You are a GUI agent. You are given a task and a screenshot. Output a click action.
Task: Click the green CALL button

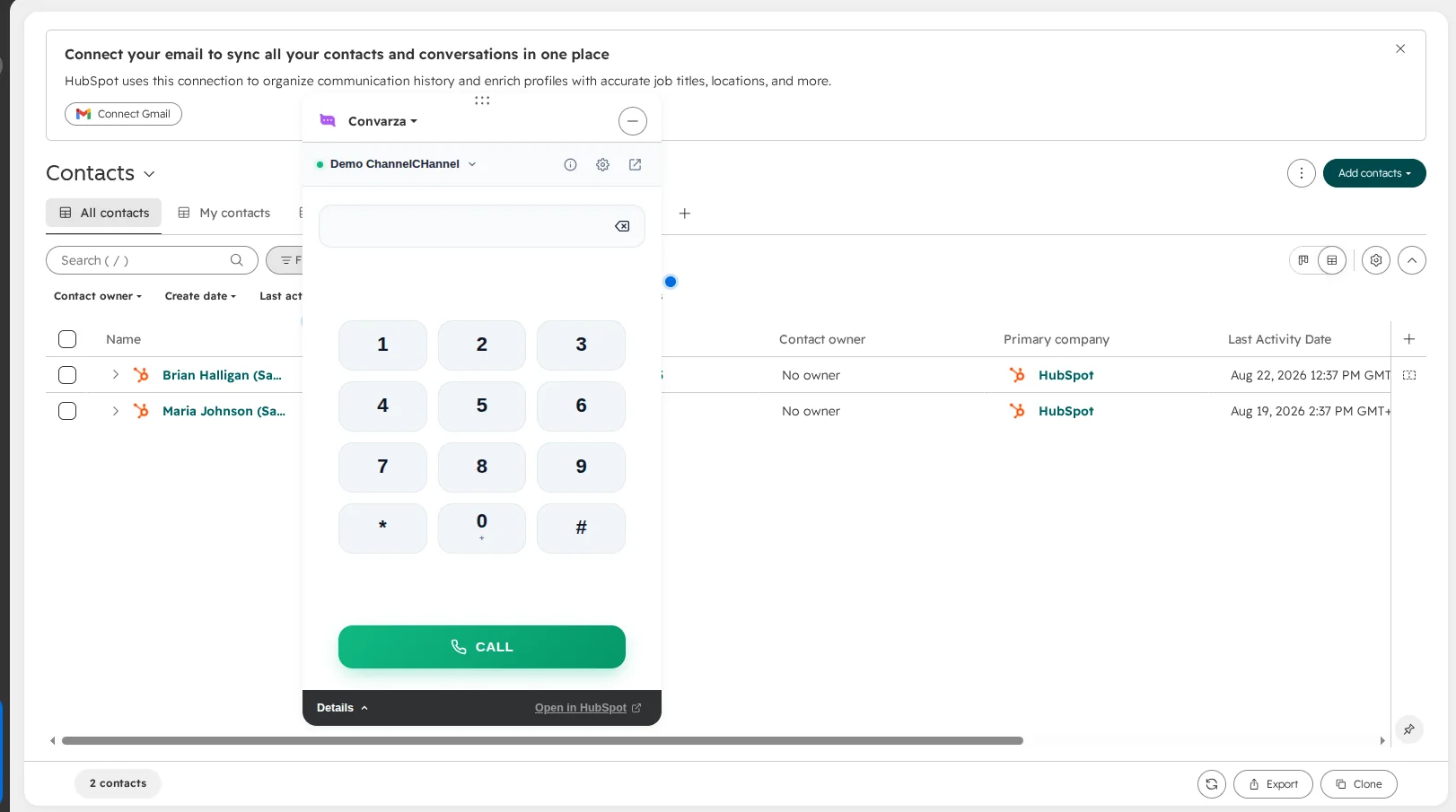click(x=482, y=647)
